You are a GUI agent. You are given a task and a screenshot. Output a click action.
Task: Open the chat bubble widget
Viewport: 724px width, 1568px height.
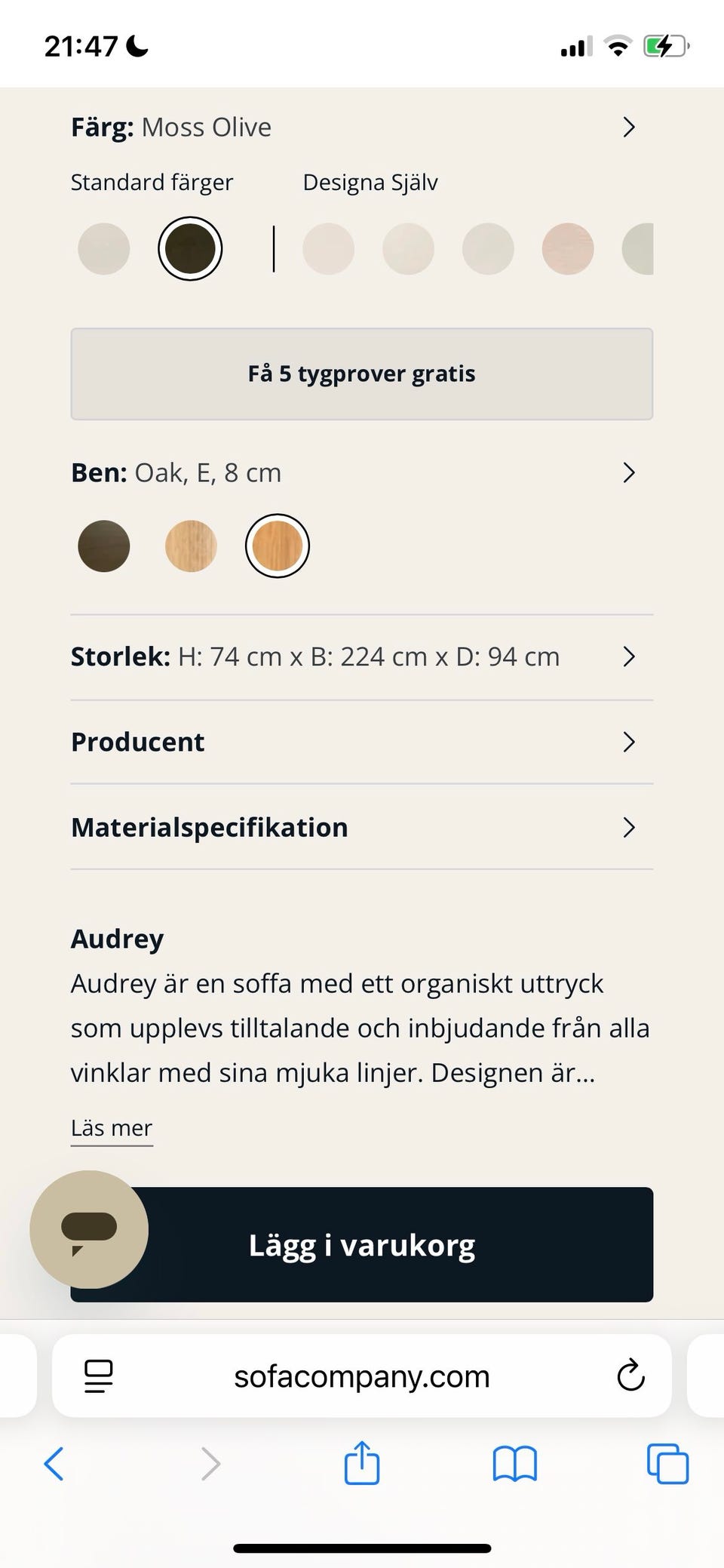point(89,1229)
